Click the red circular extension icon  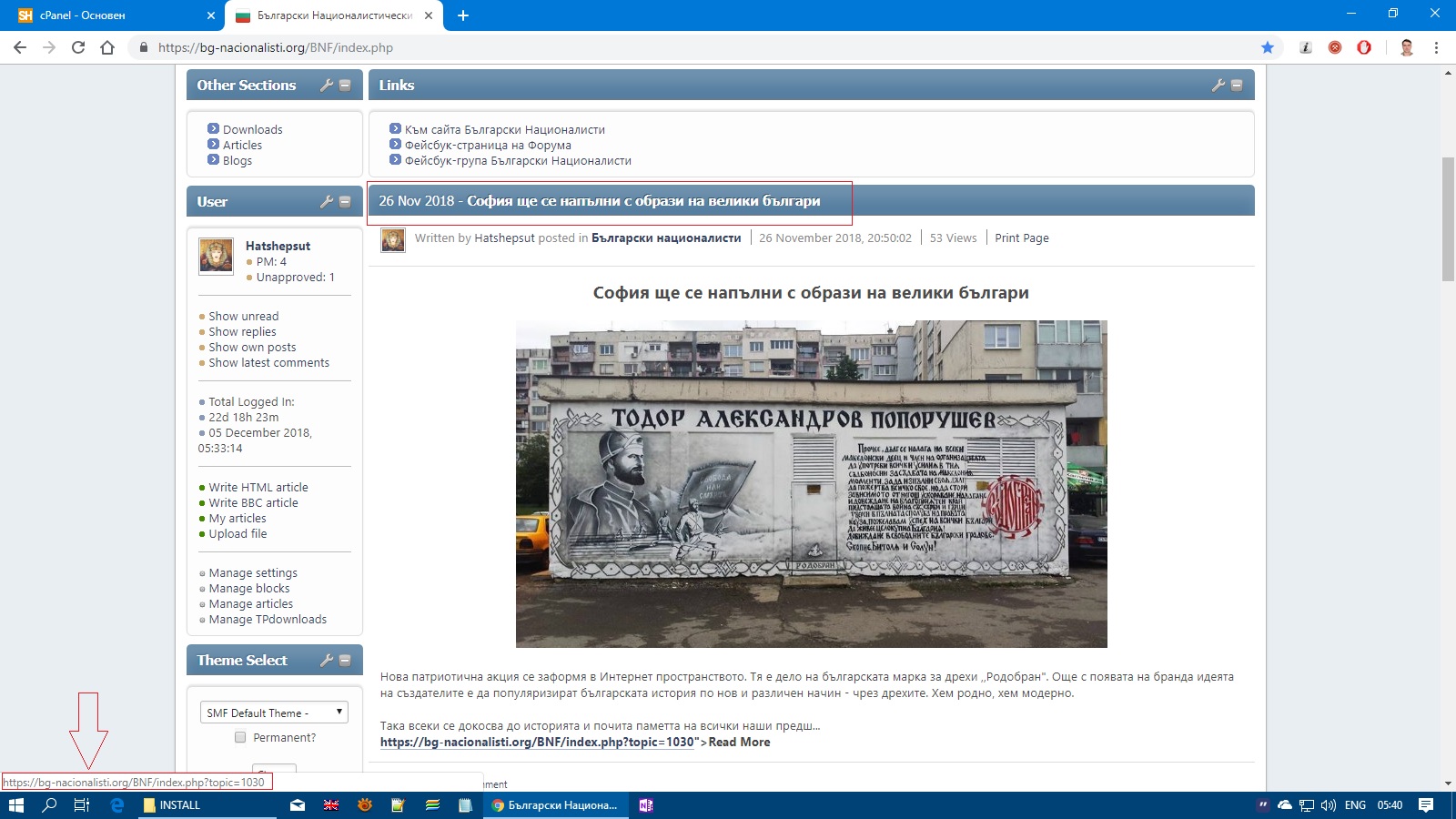point(1335,47)
